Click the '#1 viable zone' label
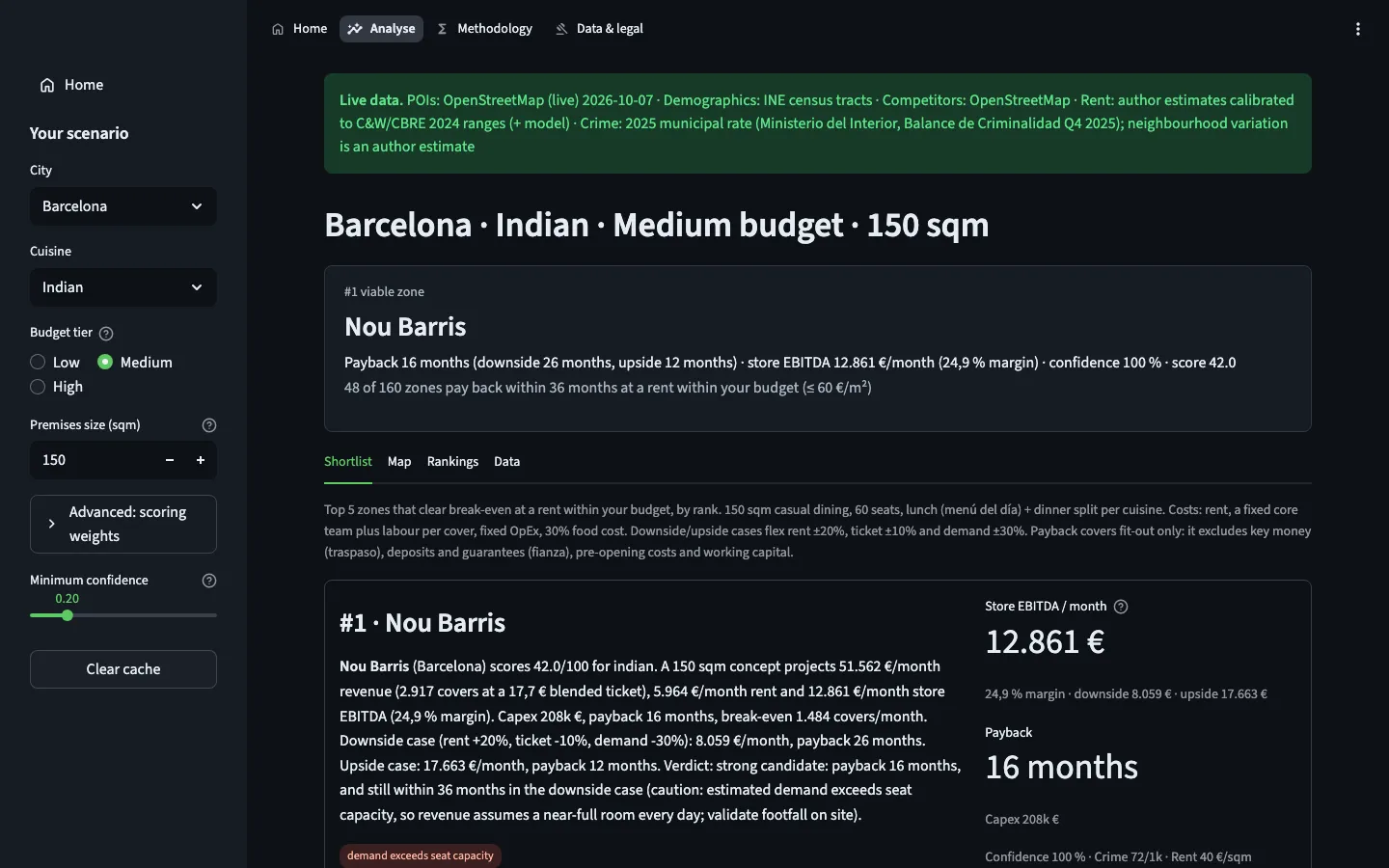1389x868 pixels. pyautogui.click(x=384, y=292)
